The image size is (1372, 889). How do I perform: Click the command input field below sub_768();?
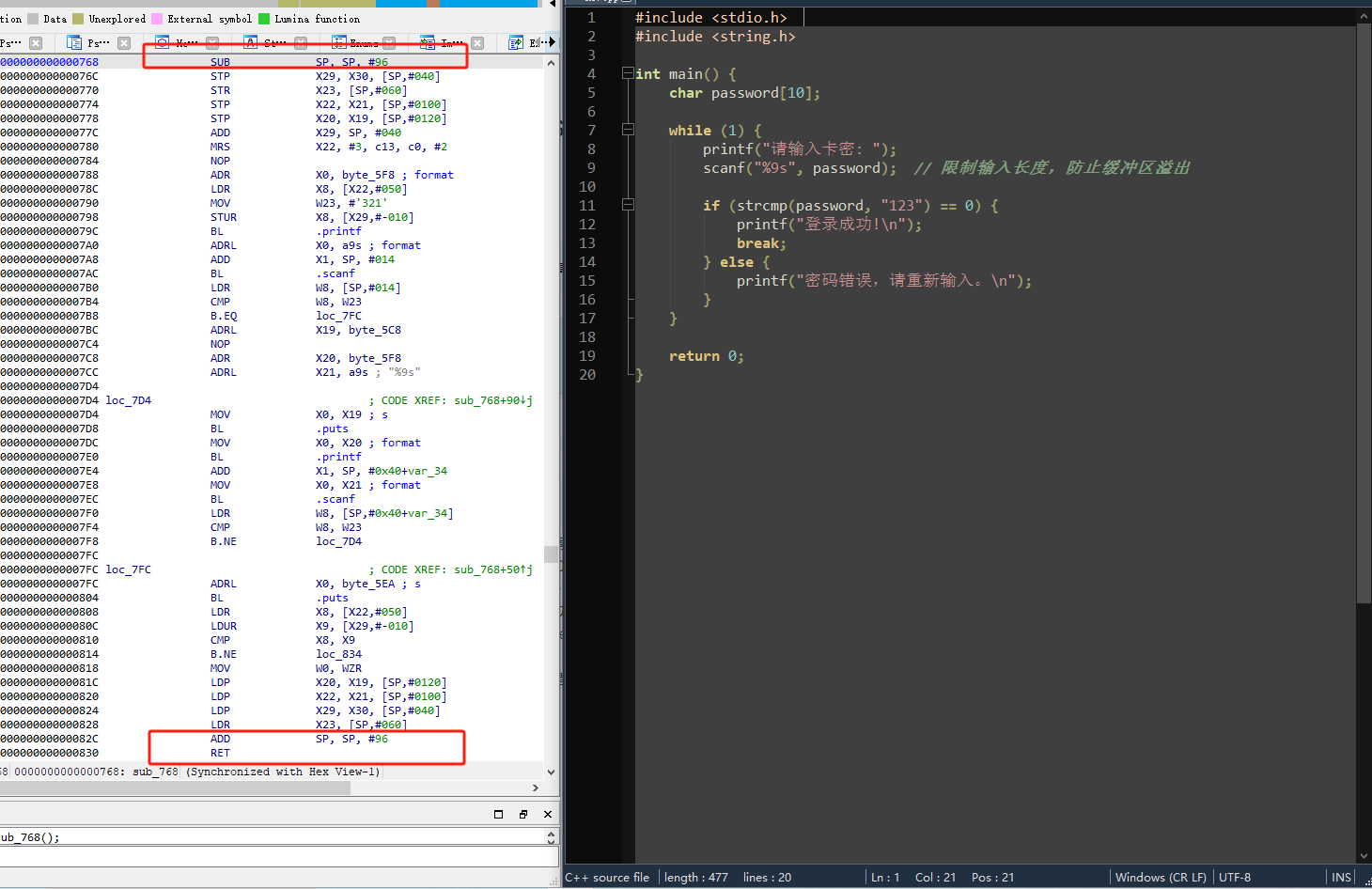279,856
